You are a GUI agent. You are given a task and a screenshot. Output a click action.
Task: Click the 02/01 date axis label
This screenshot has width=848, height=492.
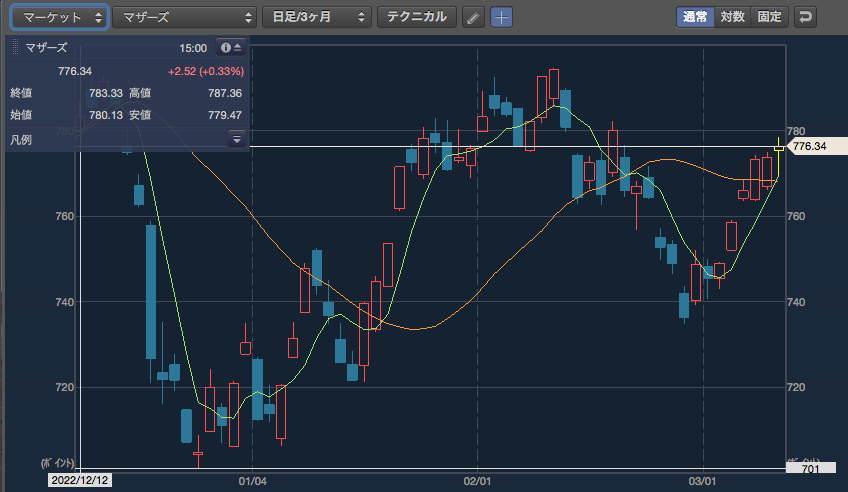tap(477, 481)
